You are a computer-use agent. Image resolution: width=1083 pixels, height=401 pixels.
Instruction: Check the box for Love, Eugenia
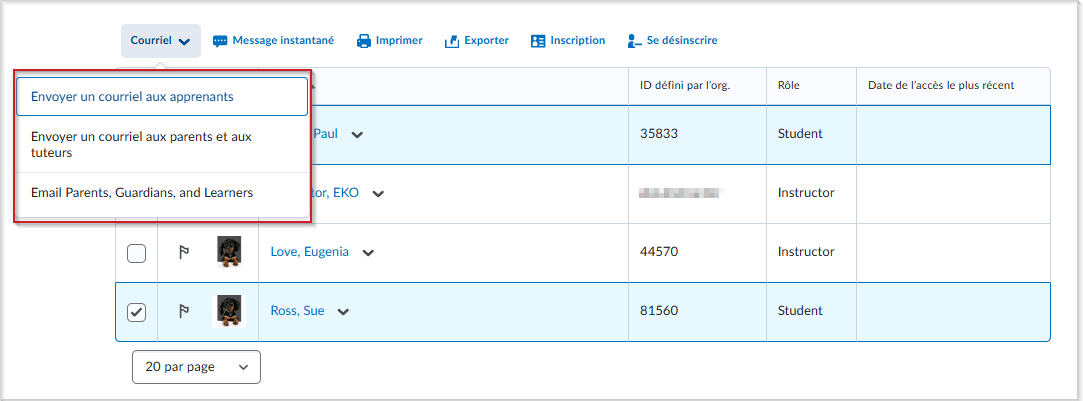click(137, 253)
